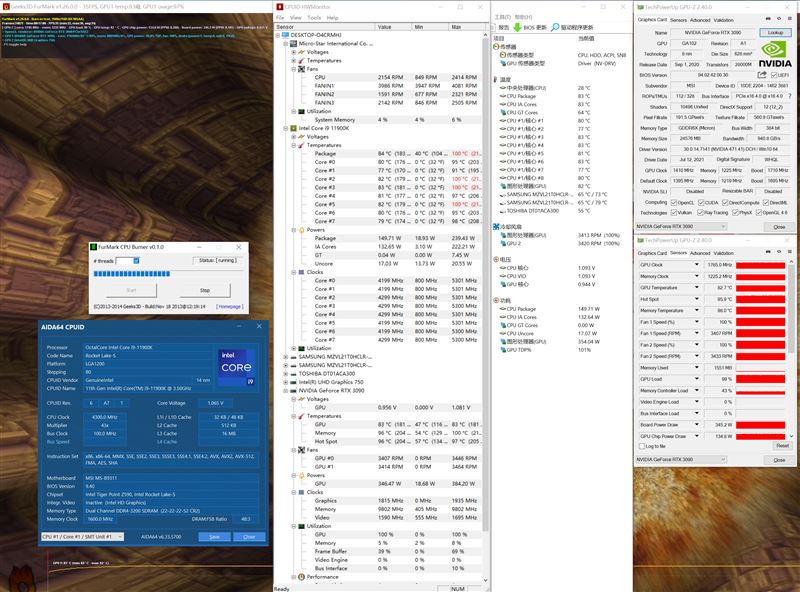Open the GPU Temperature sensor dropdown arrow
Viewport: 800px width, 592px height.
[x=696, y=287]
